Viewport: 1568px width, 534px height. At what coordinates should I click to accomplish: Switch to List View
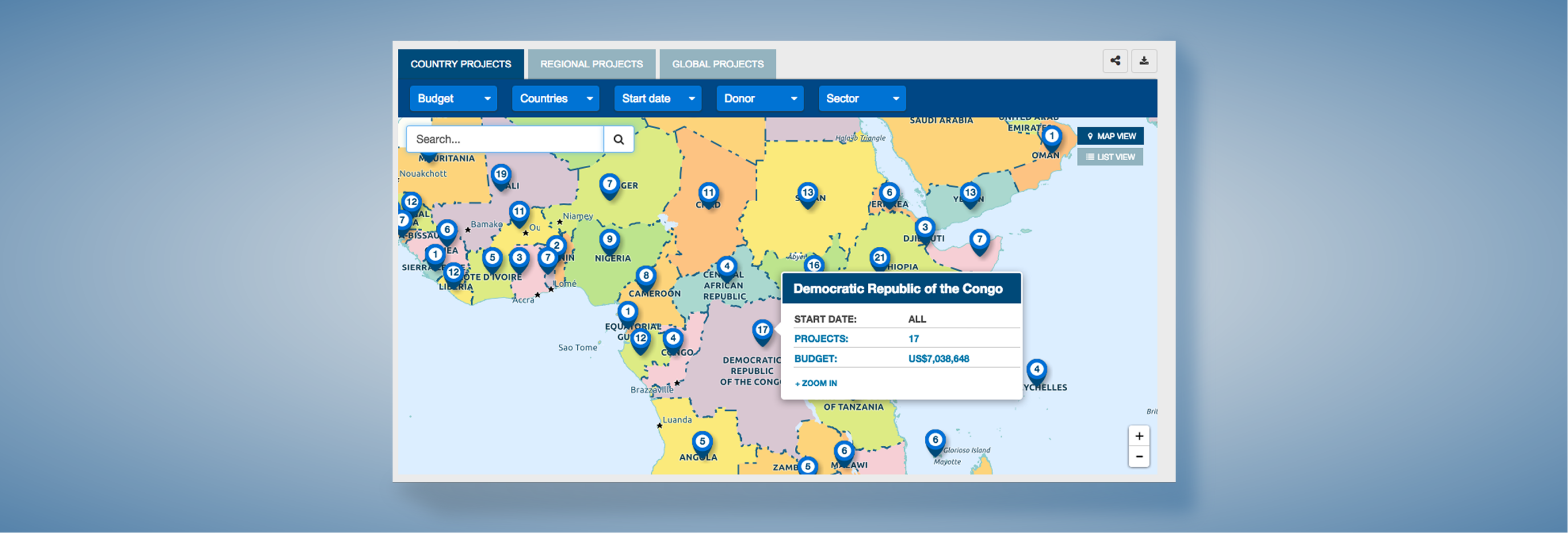(x=1110, y=157)
